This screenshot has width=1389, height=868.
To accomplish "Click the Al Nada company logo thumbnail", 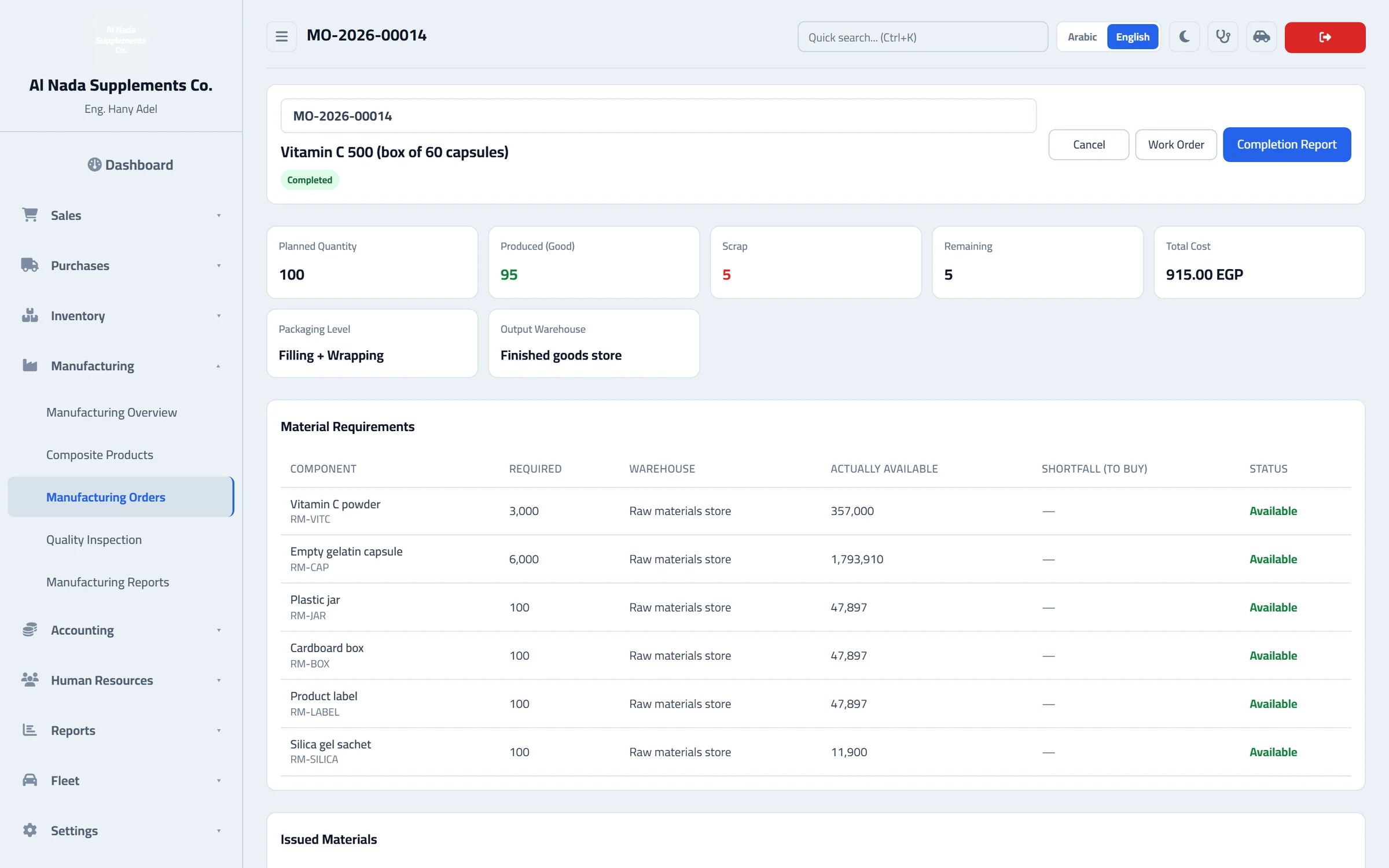I will [x=121, y=40].
